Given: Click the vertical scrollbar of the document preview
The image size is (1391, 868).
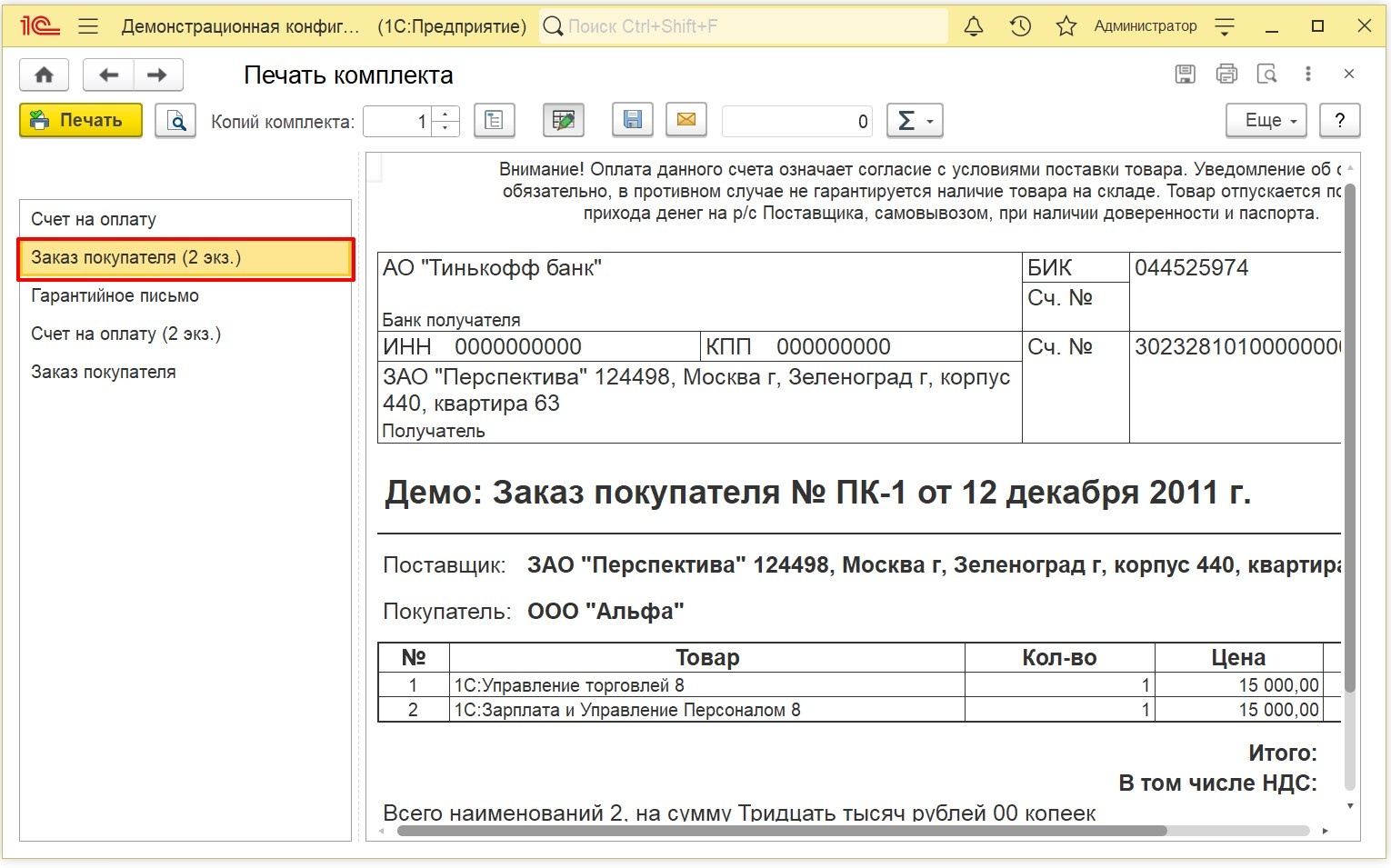Looking at the screenshot, I should click(x=1350, y=436).
